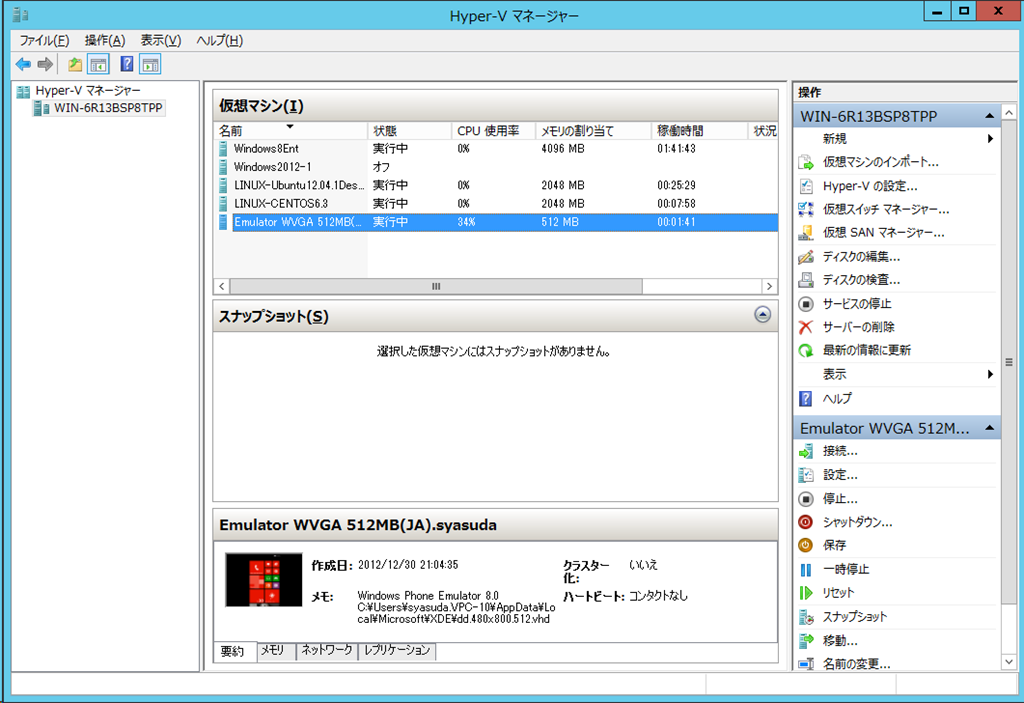
Task: Click the actions pane scroll down arrow
Action: point(1009,662)
